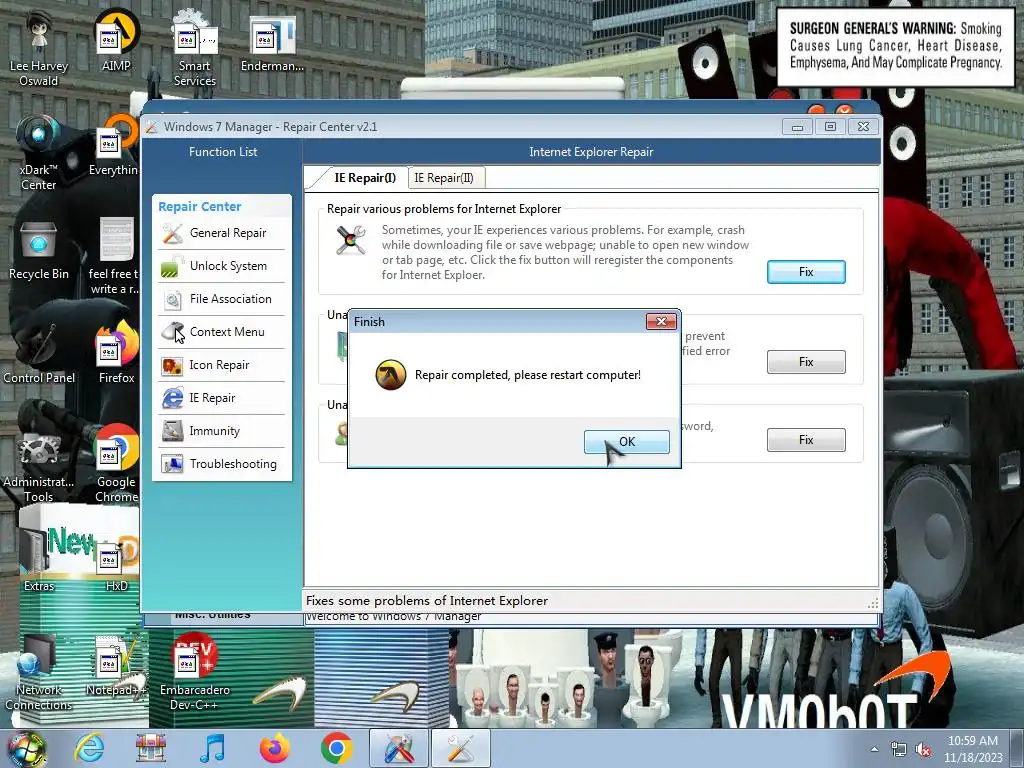1024x768 pixels.
Task: Open Troubleshooting in the function list
Action: click(222, 464)
